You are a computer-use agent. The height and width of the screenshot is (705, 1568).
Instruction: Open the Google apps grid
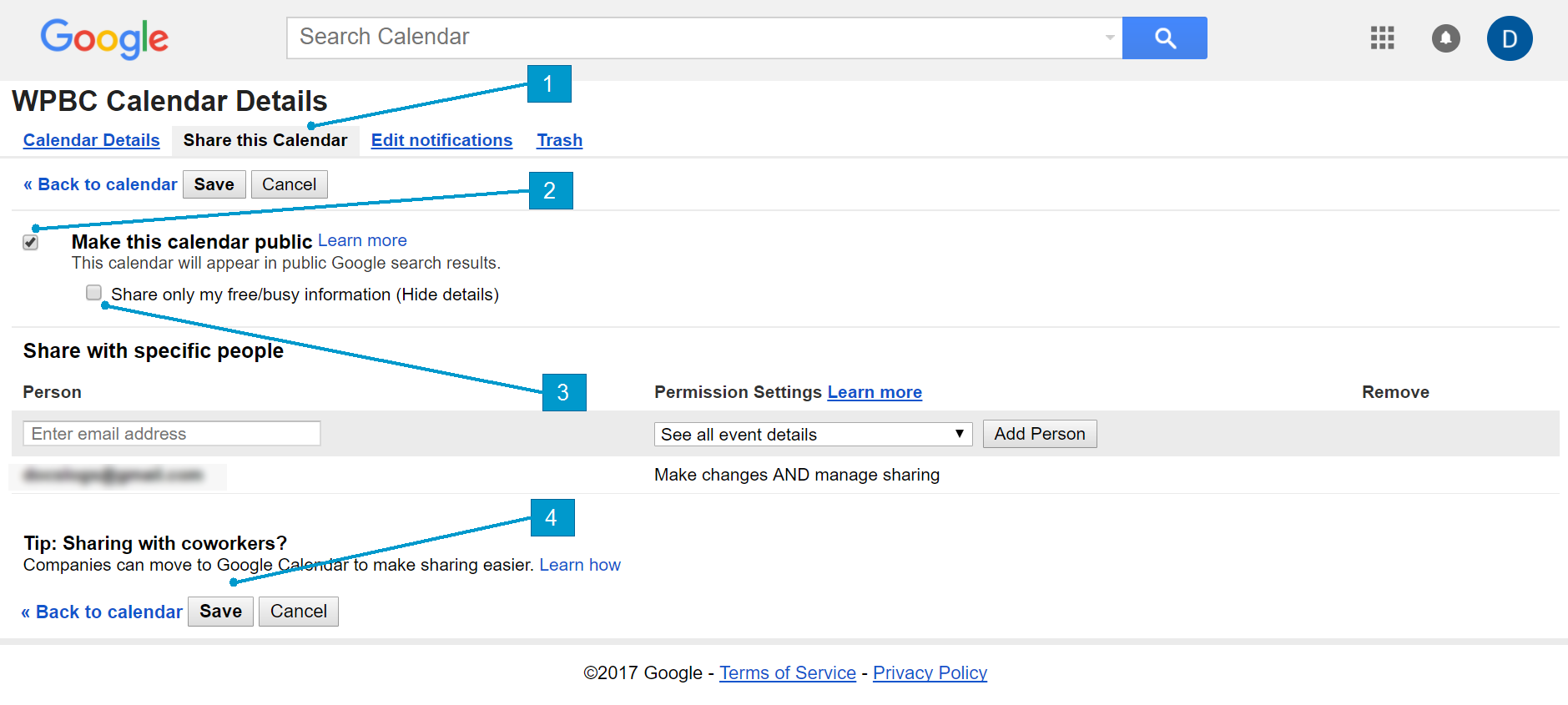point(1382,38)
